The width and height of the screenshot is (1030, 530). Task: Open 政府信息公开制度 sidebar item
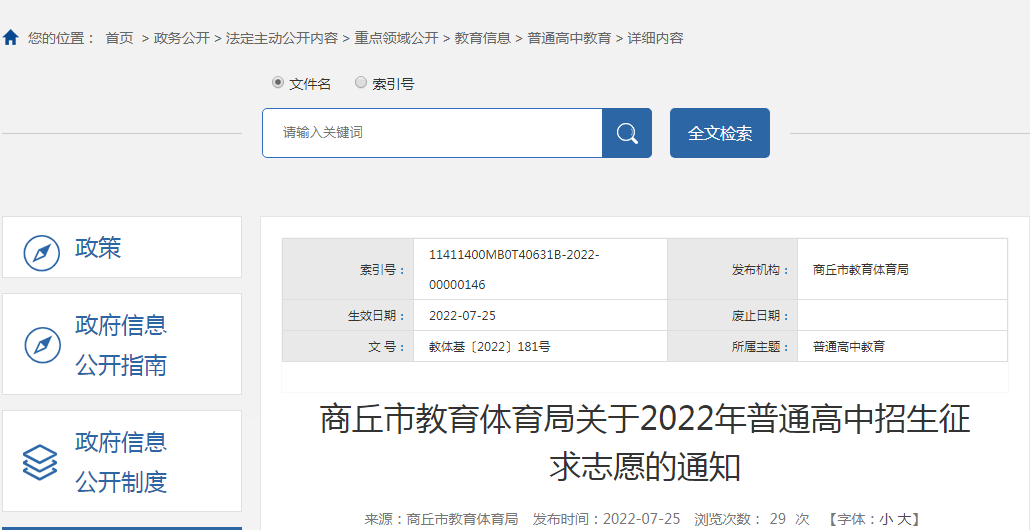122,462
